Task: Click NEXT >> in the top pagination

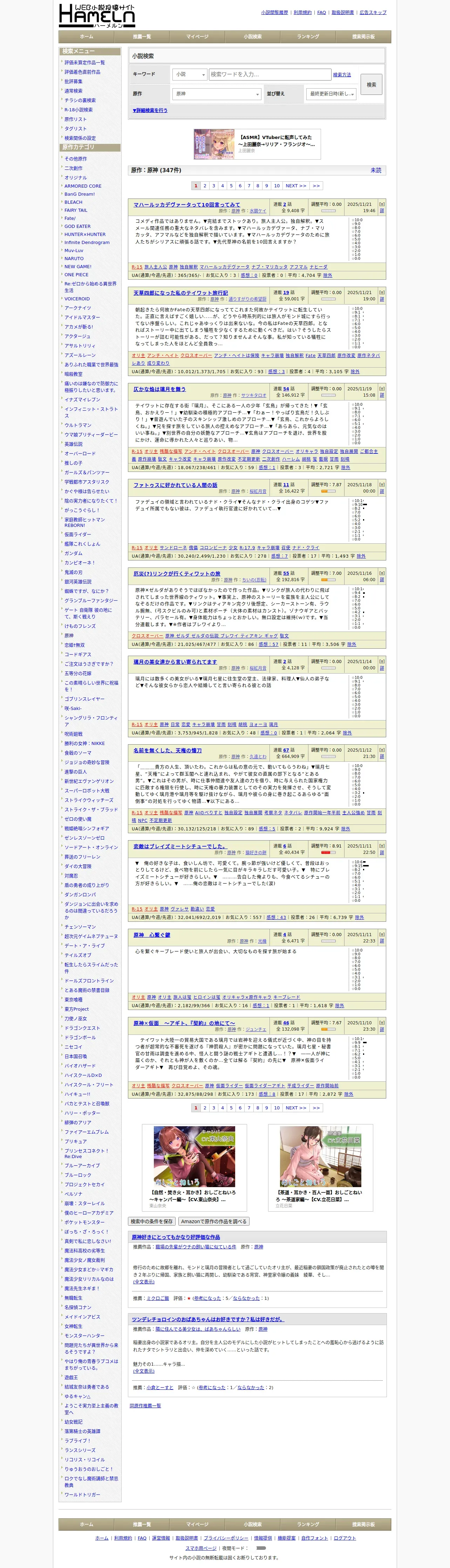Action: click(x=296, y=186)
